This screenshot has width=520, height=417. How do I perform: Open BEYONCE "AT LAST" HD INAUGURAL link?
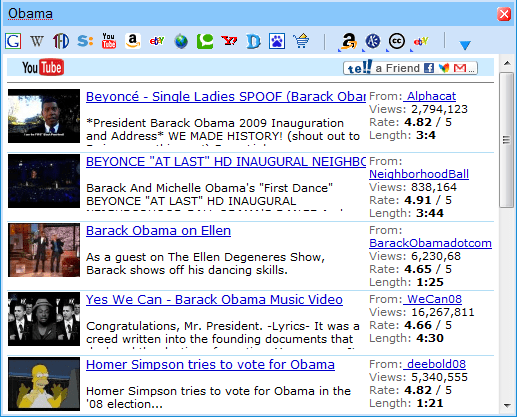[226, 162]
